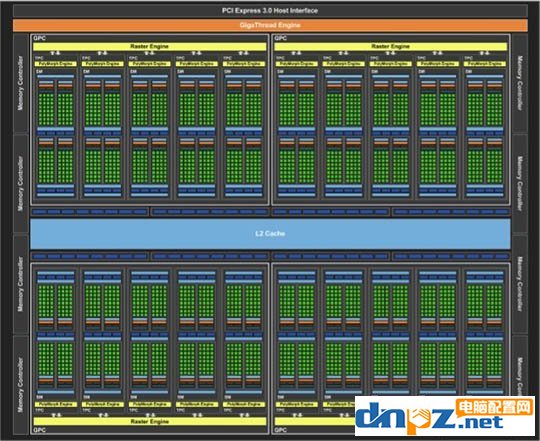Click first PolyMorph Engine in upper-left GPC
This screenshot has width=540, height=441.
(x=55, y=64)
